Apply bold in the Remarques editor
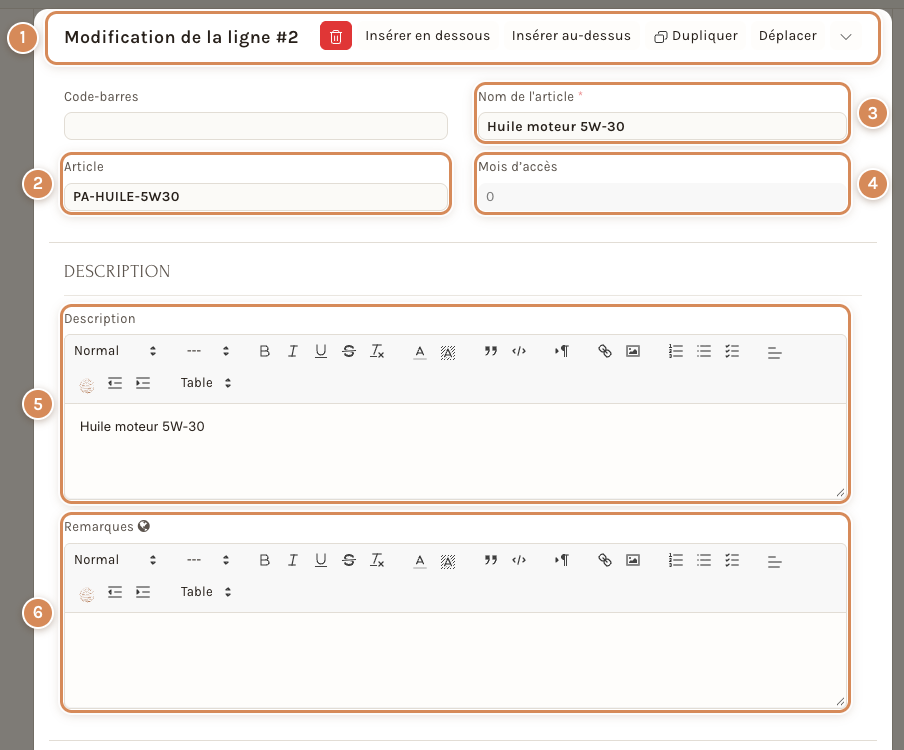 pyautogui.click(x=265, y=560)
